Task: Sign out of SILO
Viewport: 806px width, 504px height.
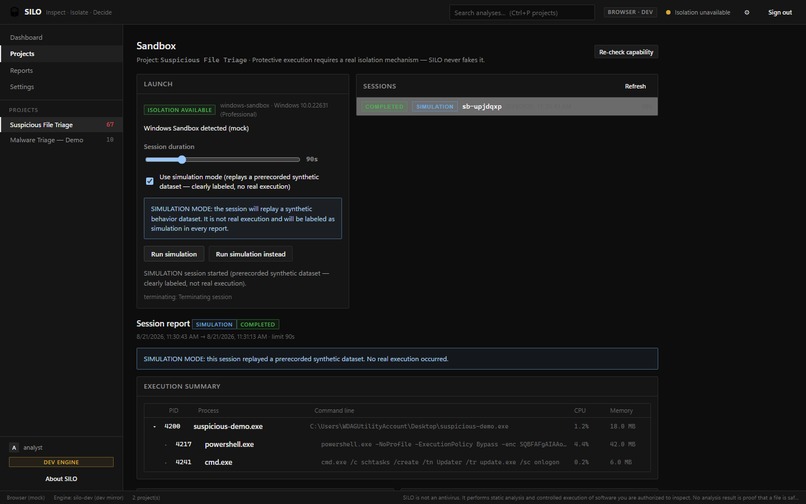Action: pyautogui.click(x=780, y=12)
